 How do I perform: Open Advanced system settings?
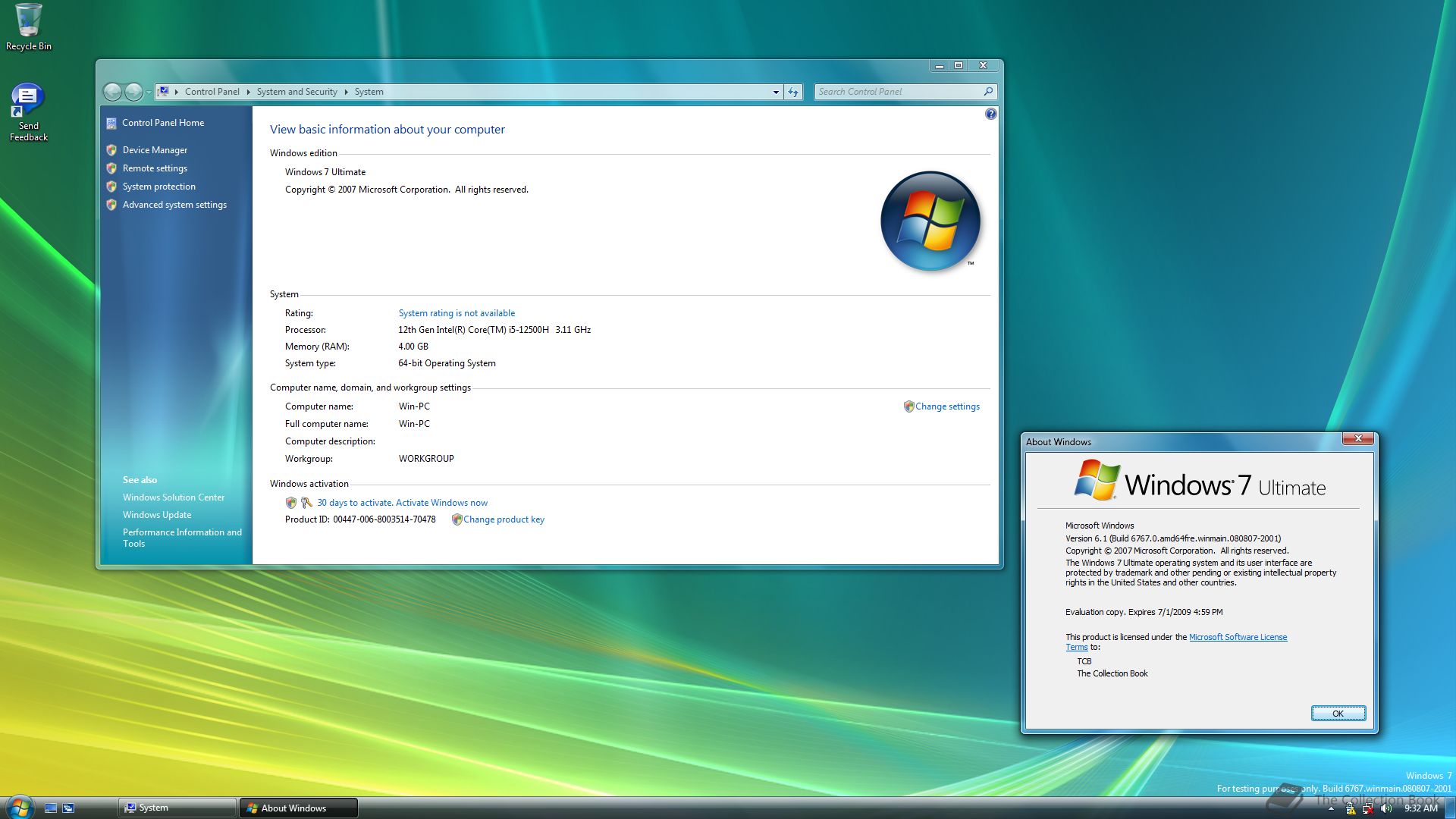174,205
